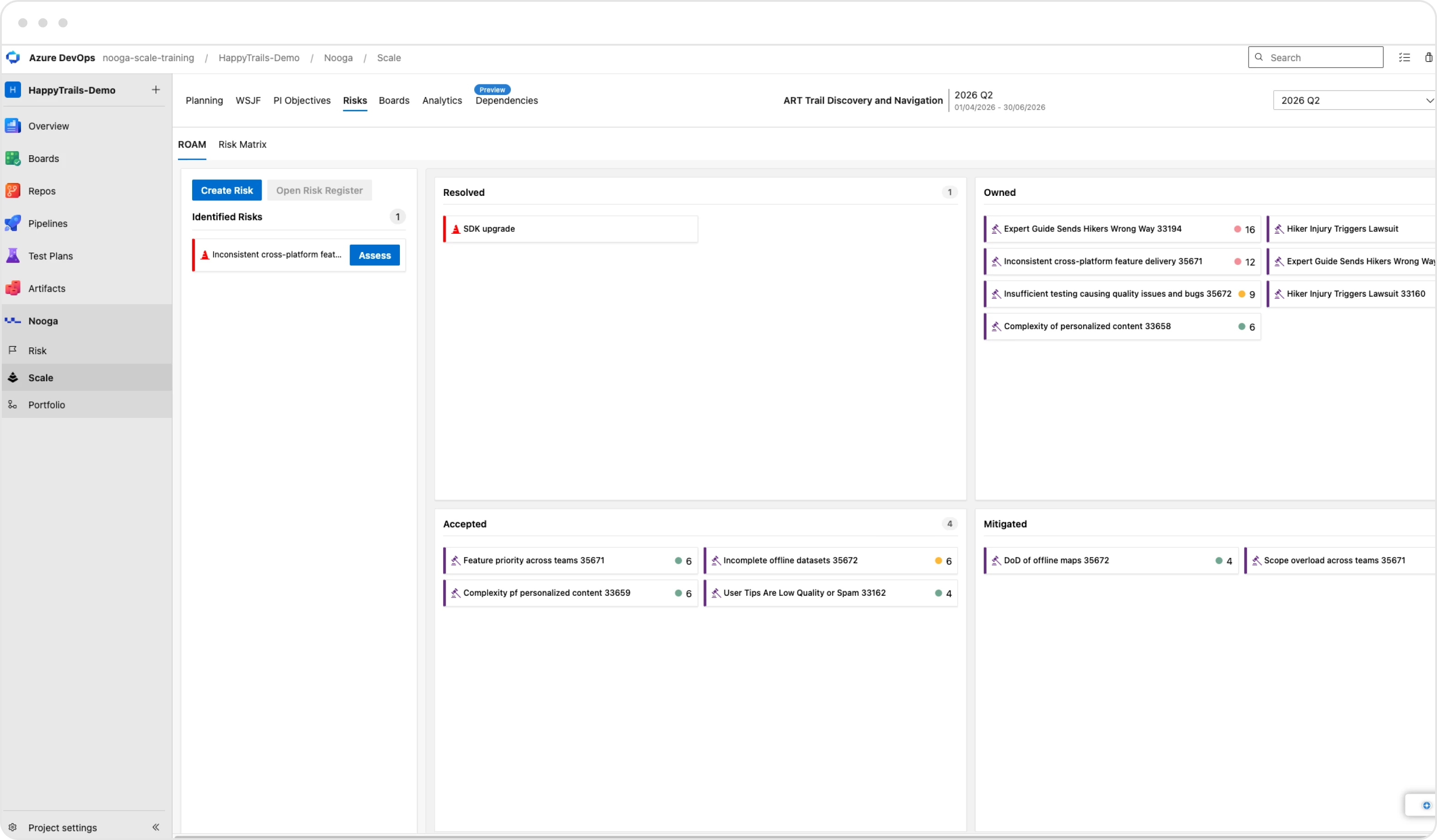Screen dimensions: 1437x840
Task: Click the Open Risk Register button
Action: coord(320,190)
